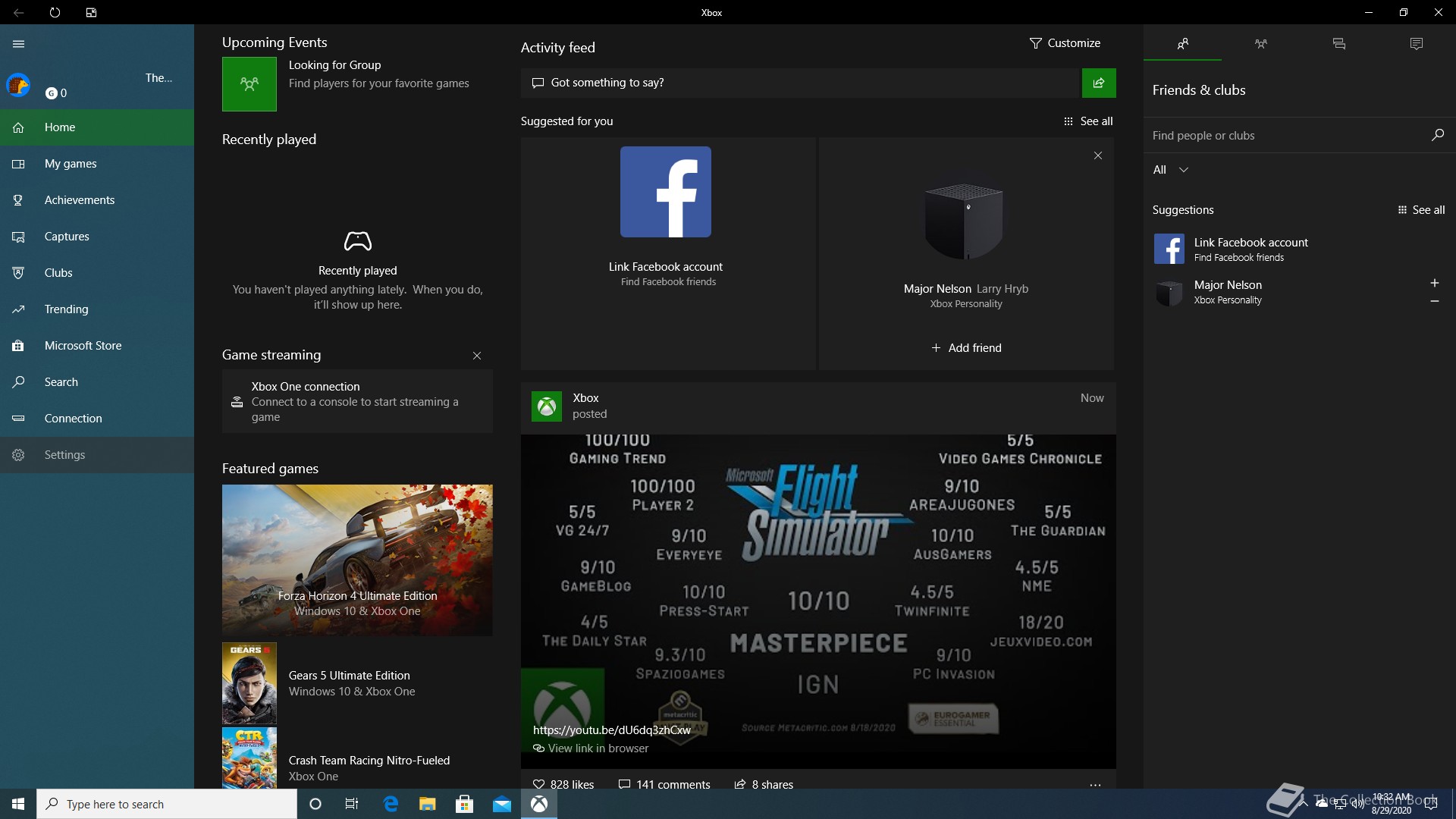This screenshot has height=819, width=1456.
Task: Add Major Nelson with the plus icon
Action: point(1434,283)
